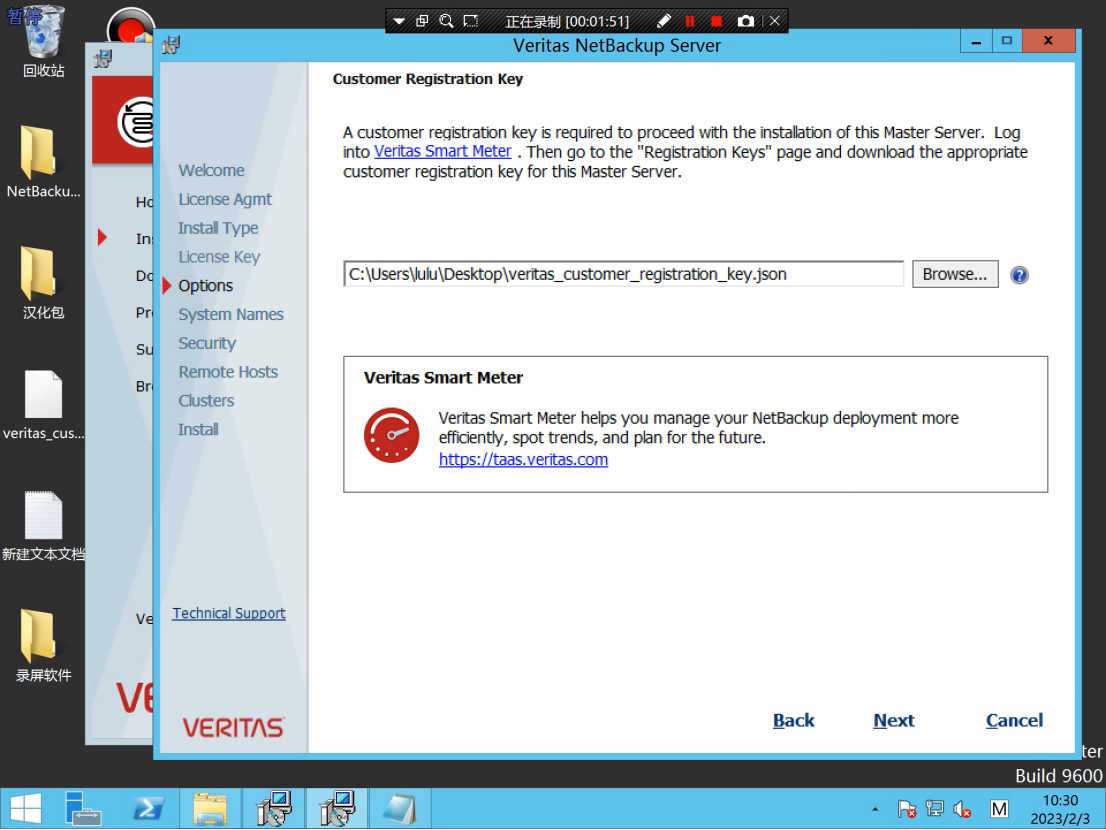Click the registration key file path field
This screenshot has width=1106, height=830.
pos(623,274)
